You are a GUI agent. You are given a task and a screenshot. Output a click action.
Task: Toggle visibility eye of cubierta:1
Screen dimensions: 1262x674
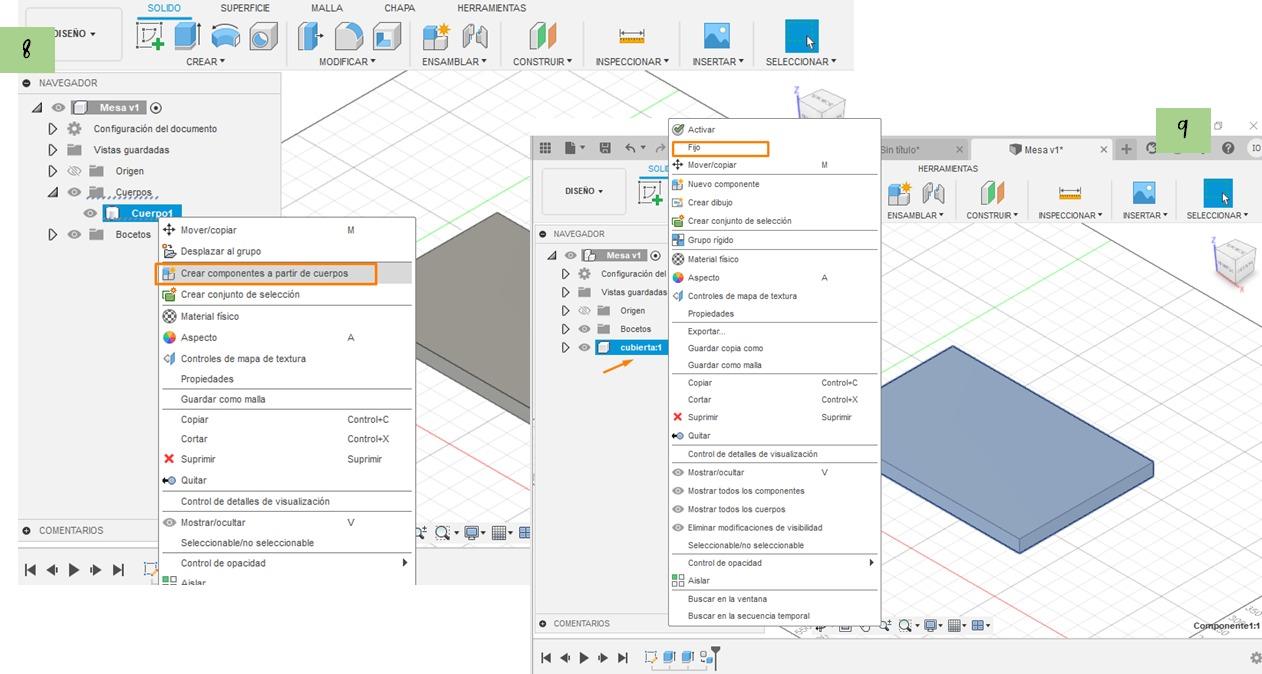click(585, 348)
